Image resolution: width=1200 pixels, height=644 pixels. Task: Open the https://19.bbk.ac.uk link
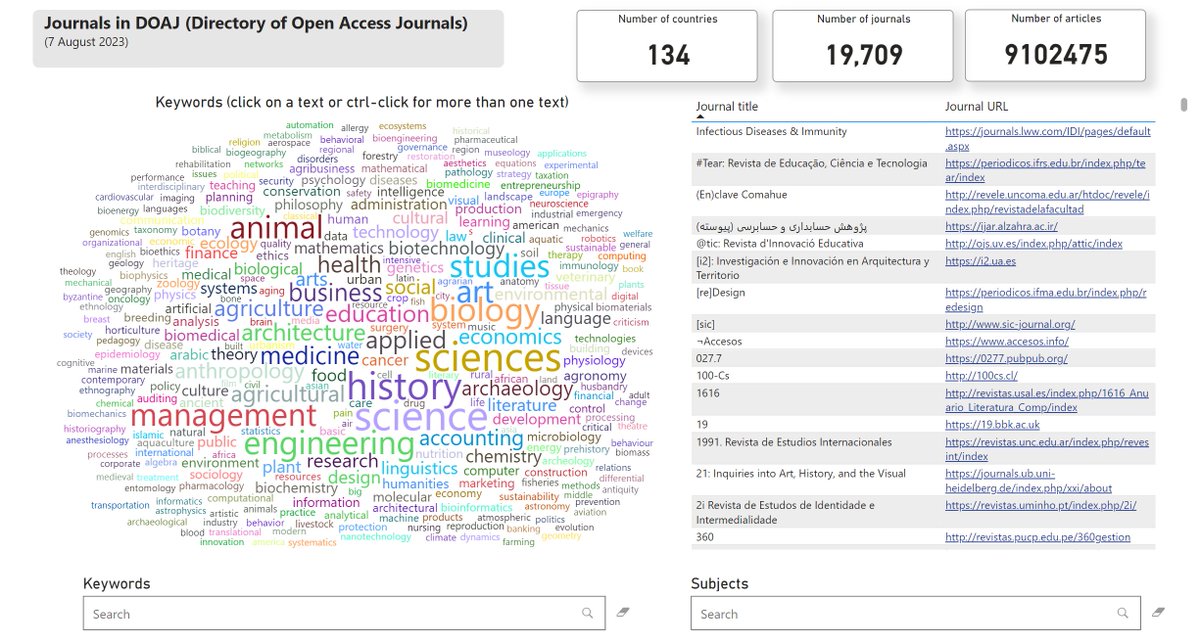(990, 424)
